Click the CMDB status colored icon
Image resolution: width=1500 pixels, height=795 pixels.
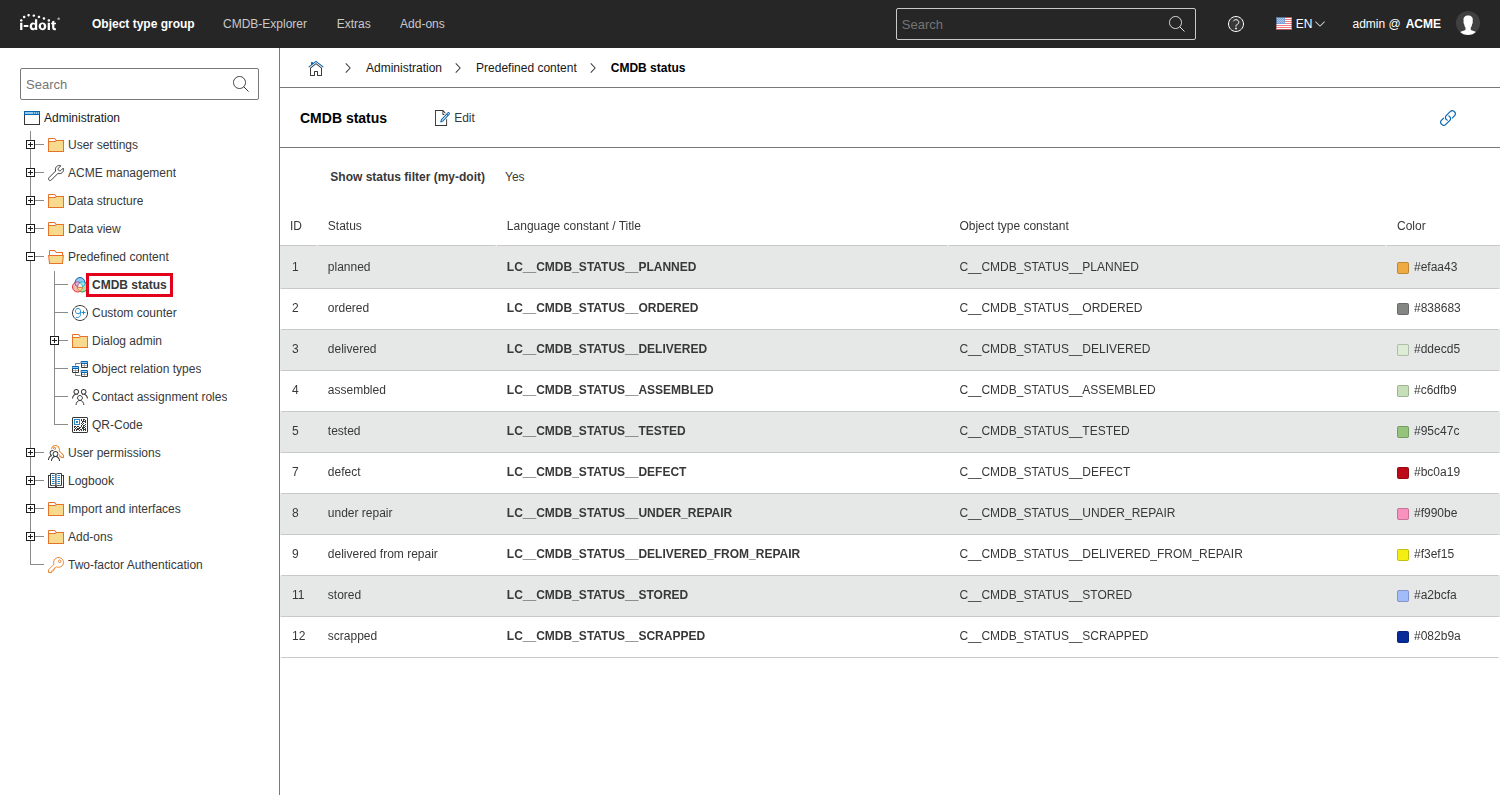coord(80,285)
